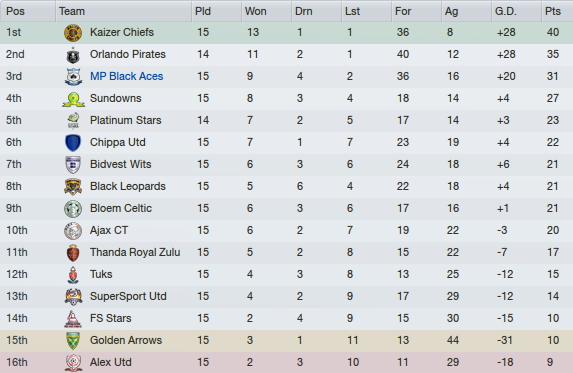Click the Chippa Utd blue shield icon
Image resolution: width=573 pixels, height=373 pixels.
point(73,143)
